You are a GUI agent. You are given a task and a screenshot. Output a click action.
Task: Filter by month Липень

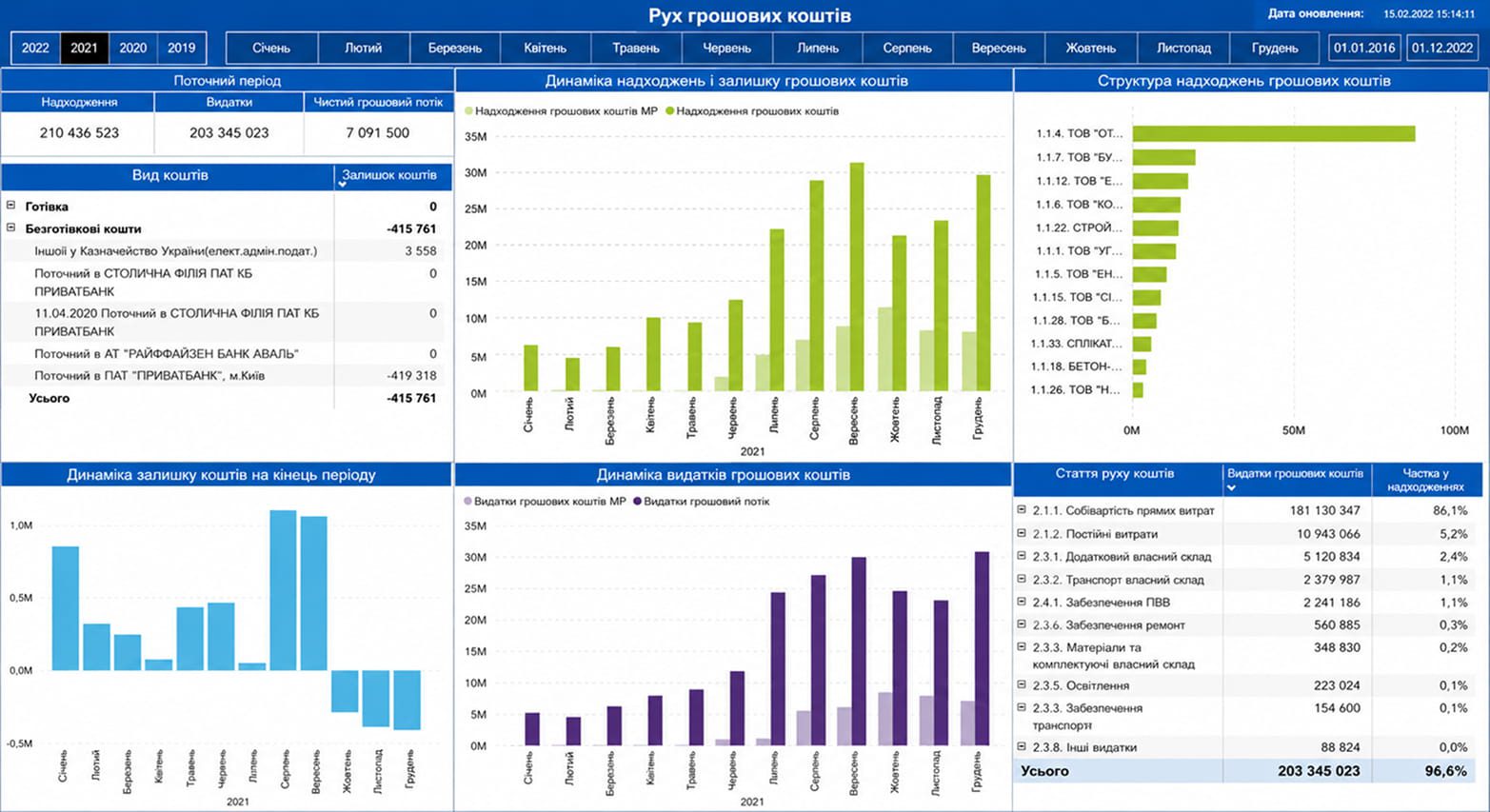pyautogui.click(x=818, y=48)
